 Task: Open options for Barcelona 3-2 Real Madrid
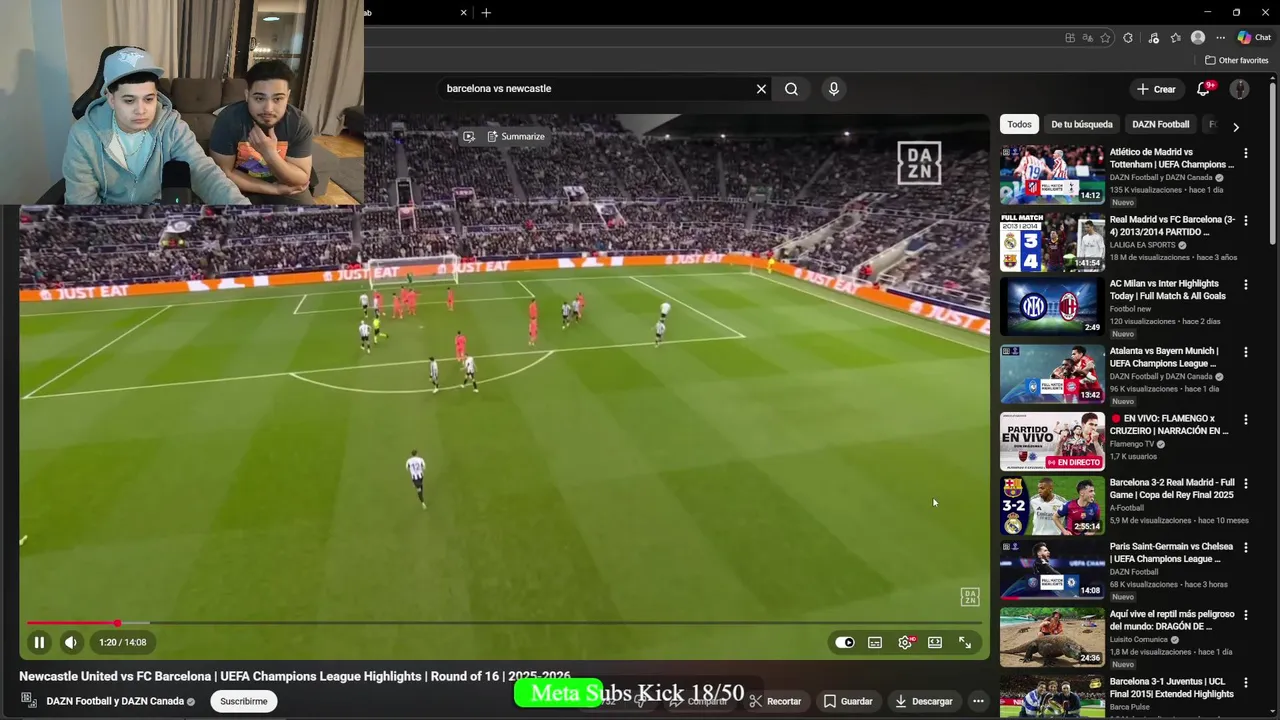coord(1246,483)
